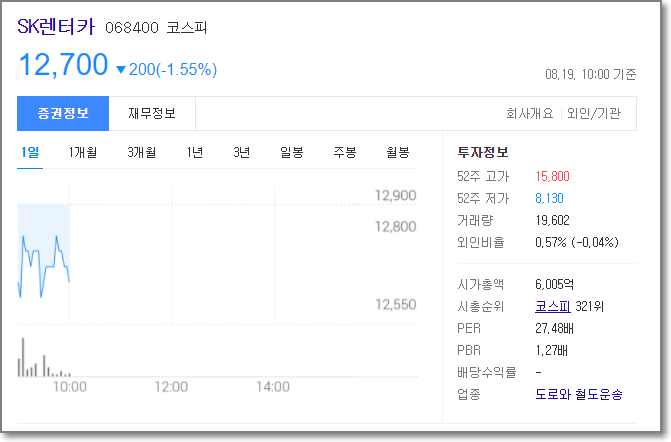Click the 투자정보 section heading
This screenshot has height=442, width=671.
(x=482, y=152)
